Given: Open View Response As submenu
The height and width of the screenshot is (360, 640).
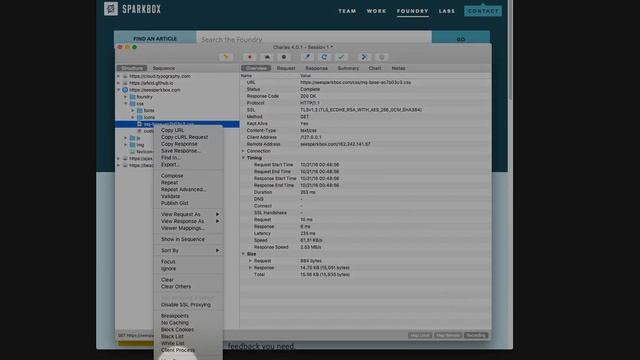Looking at the screenshot, I should coord(189,221).
